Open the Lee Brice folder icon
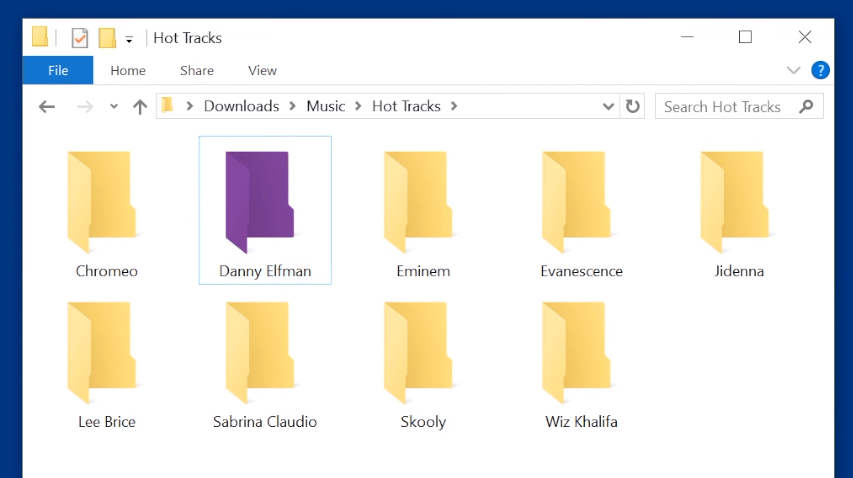Screen dimensions: 853x478 pyautogui.click(x=102, y=352)
